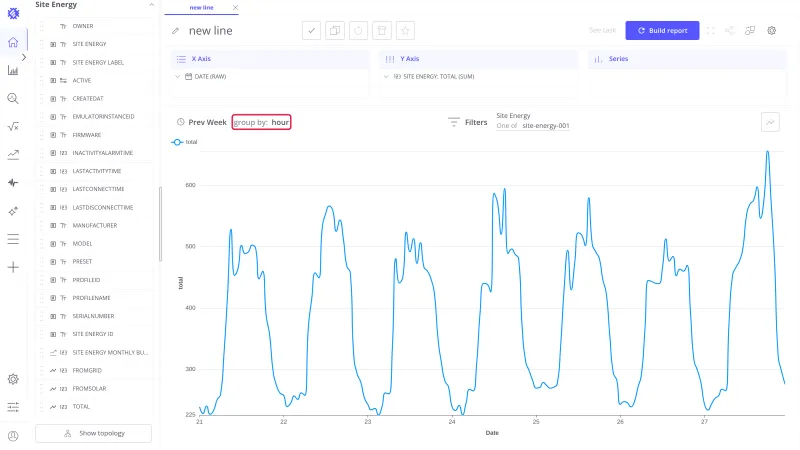Open report settings gear at top right
This screenshot has width=800, height=450.
tap(771, 31)
